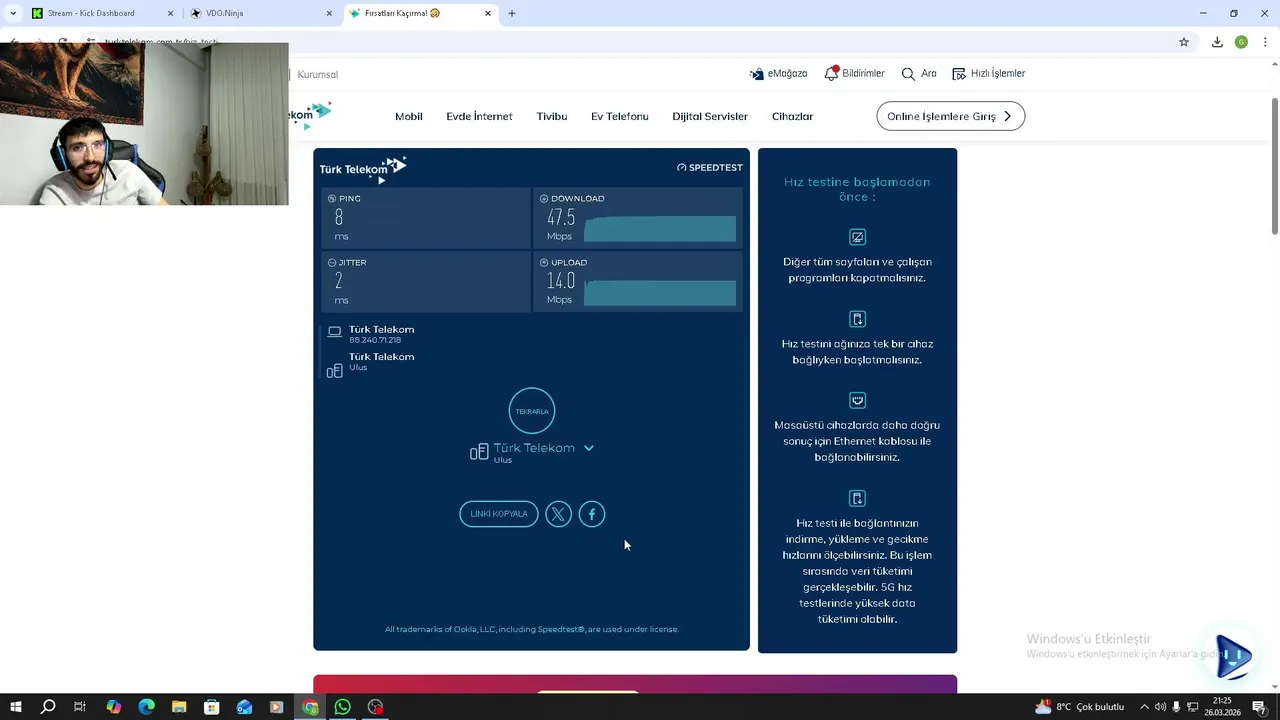Viewport: 1280px width, 720px height.
Task: Open the volume speaker tray icon
Action: (x=1160, y=707)
